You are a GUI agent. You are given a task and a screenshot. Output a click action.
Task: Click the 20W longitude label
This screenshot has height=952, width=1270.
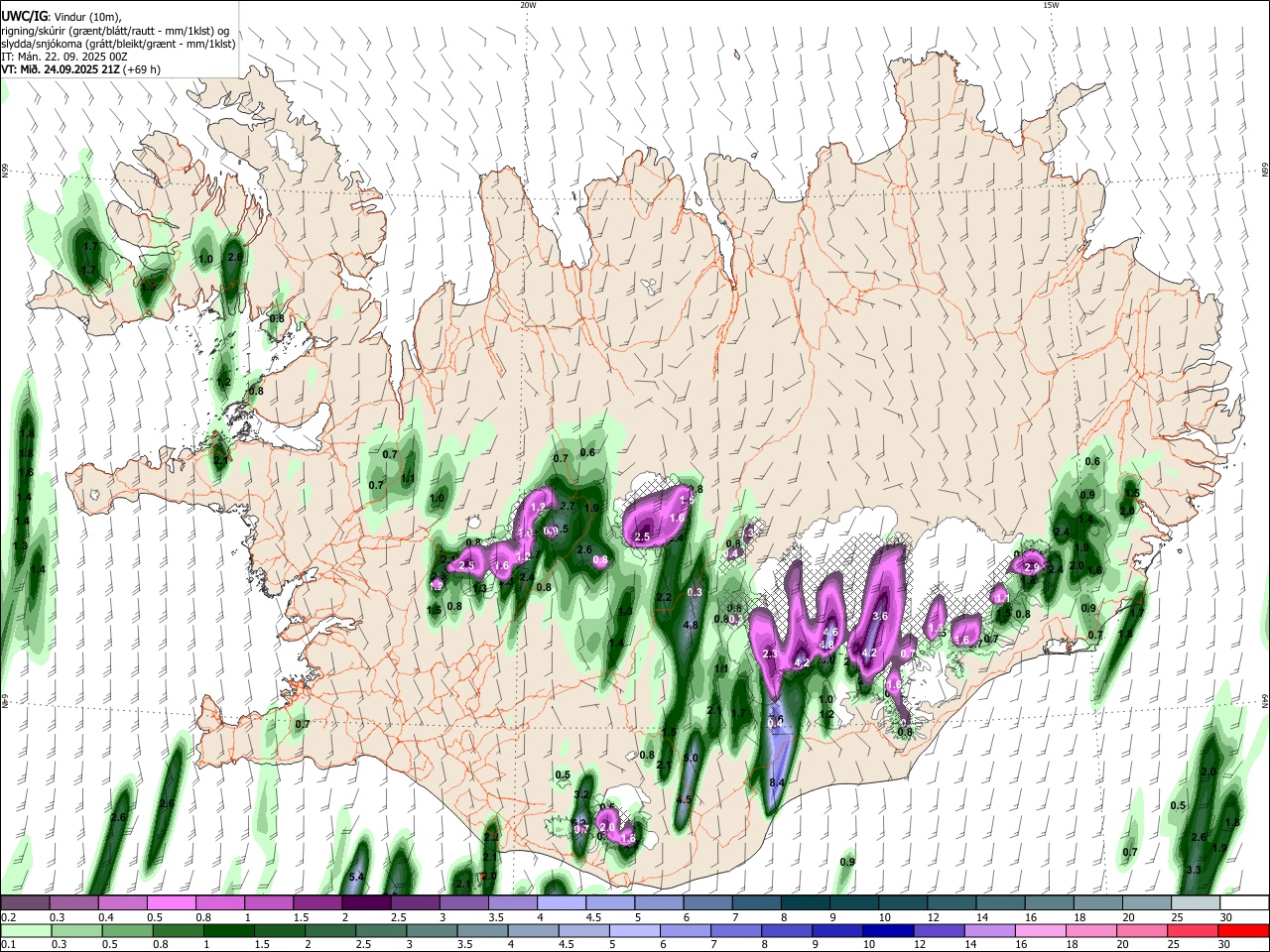[528, 5]
